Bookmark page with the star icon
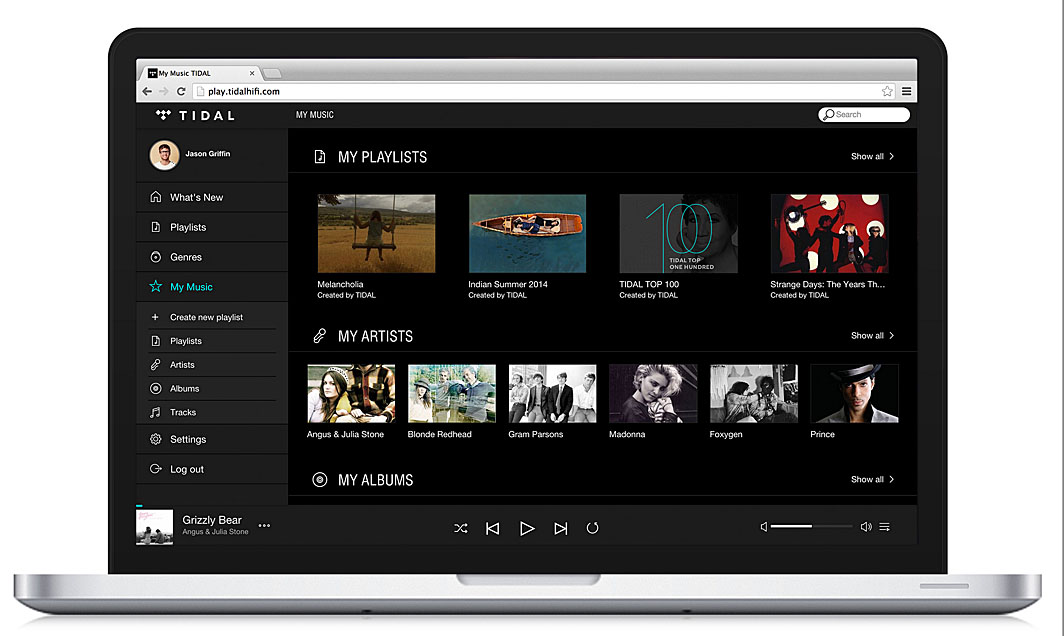 (887, 91)
